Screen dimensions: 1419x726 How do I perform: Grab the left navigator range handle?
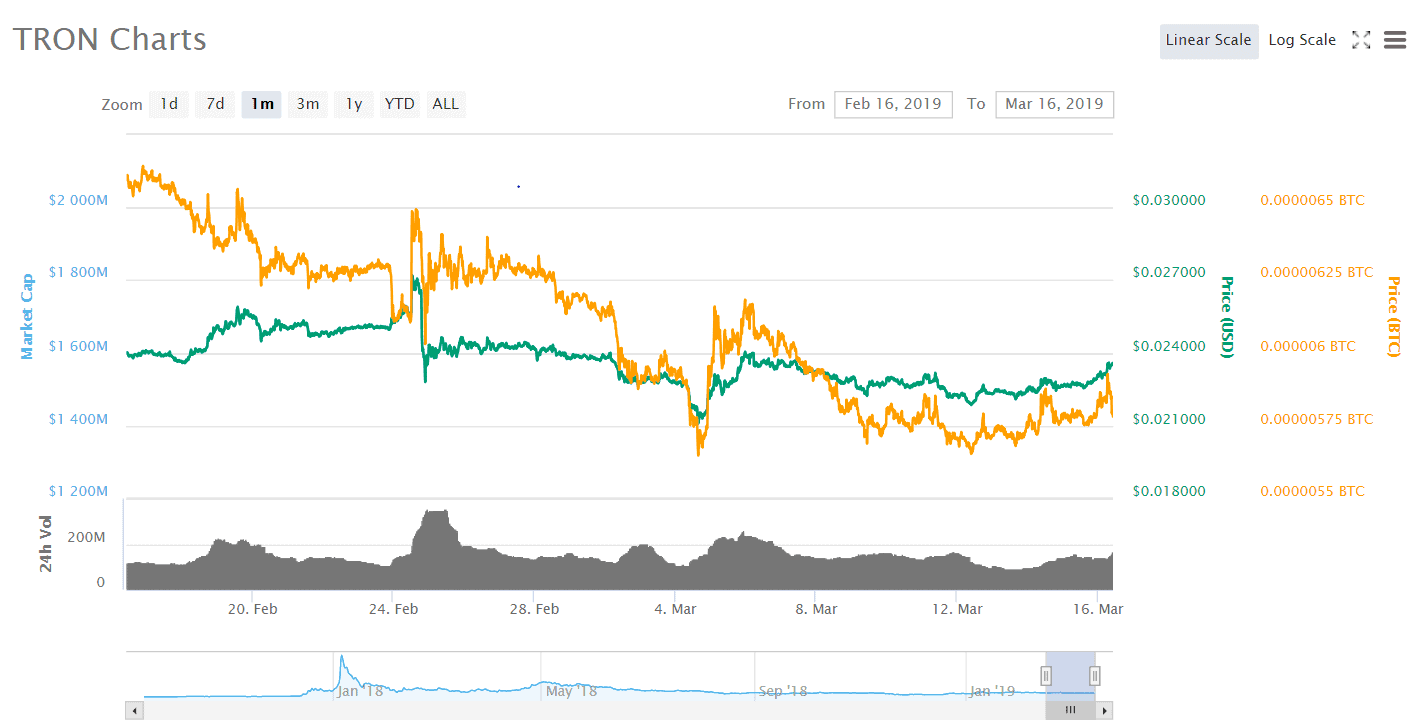click(x=1046, y=676)
